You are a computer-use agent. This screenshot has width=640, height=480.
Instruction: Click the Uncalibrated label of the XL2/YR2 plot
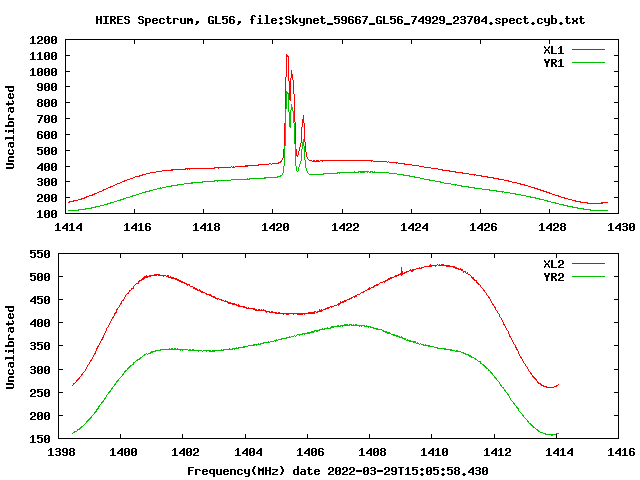coord(10,347)
